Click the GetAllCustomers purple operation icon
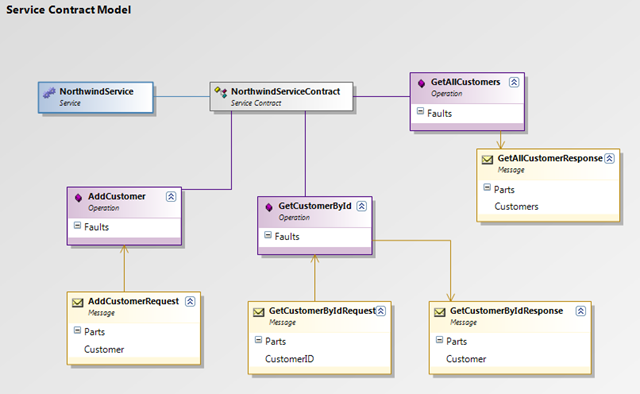The height and width of the screenshot is (394, 640). 422,83
